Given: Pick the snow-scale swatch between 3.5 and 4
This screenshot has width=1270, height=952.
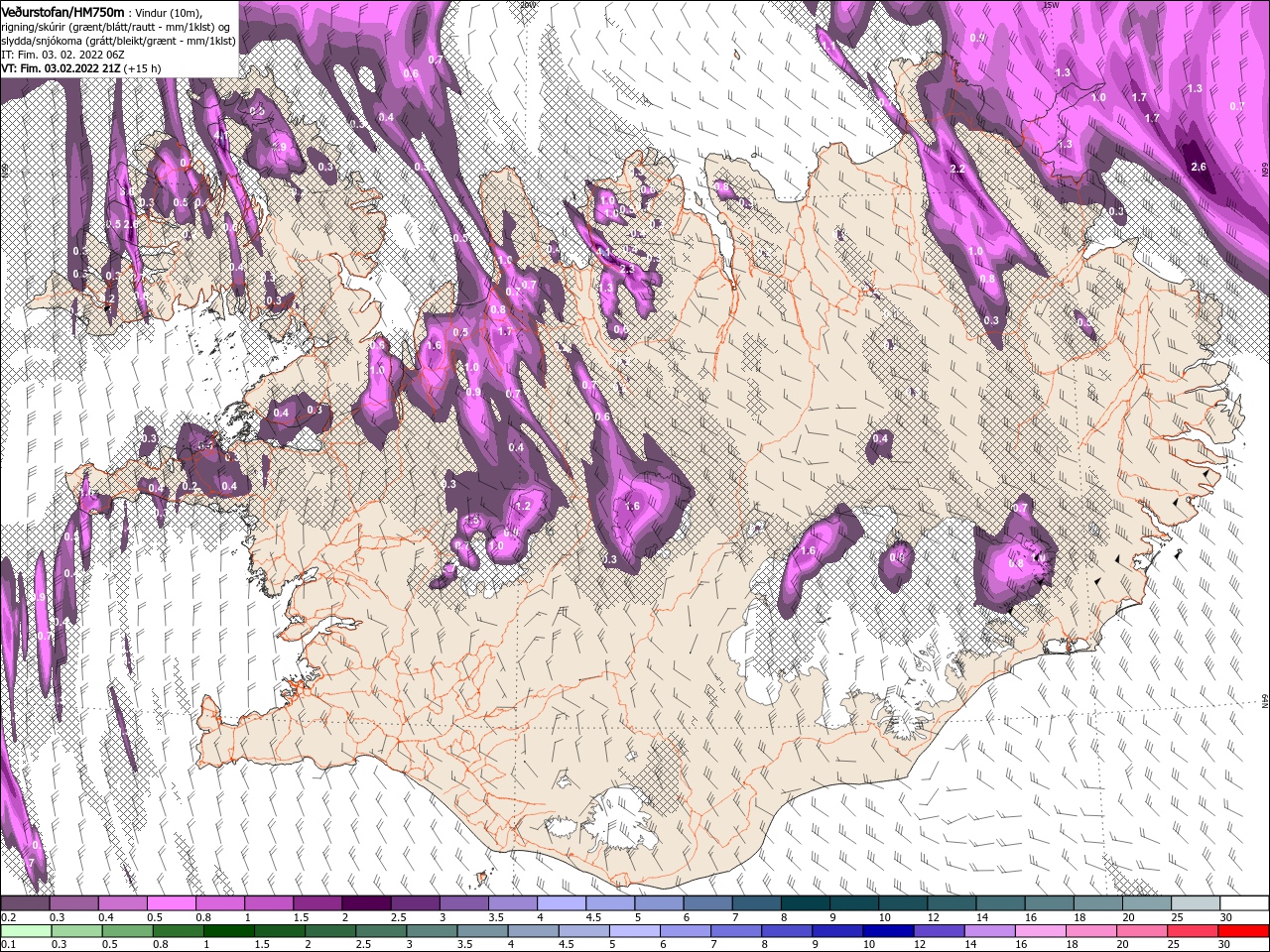Looking at the screenshot, I should pos(513,902).
